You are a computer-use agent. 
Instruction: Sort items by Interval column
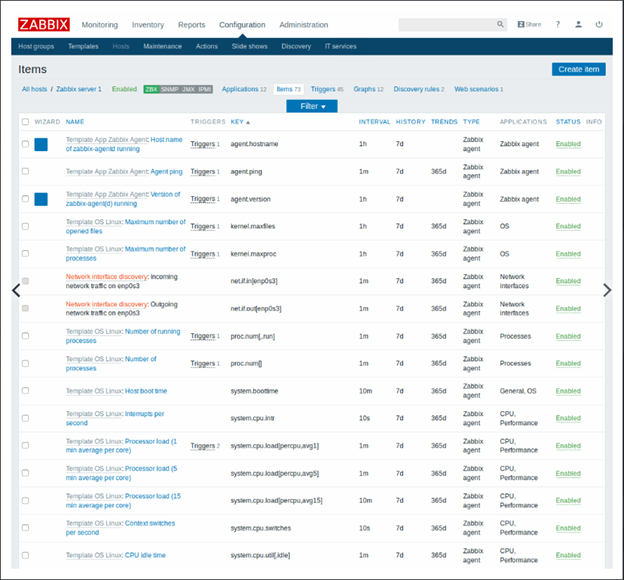[x=374, y=122]
